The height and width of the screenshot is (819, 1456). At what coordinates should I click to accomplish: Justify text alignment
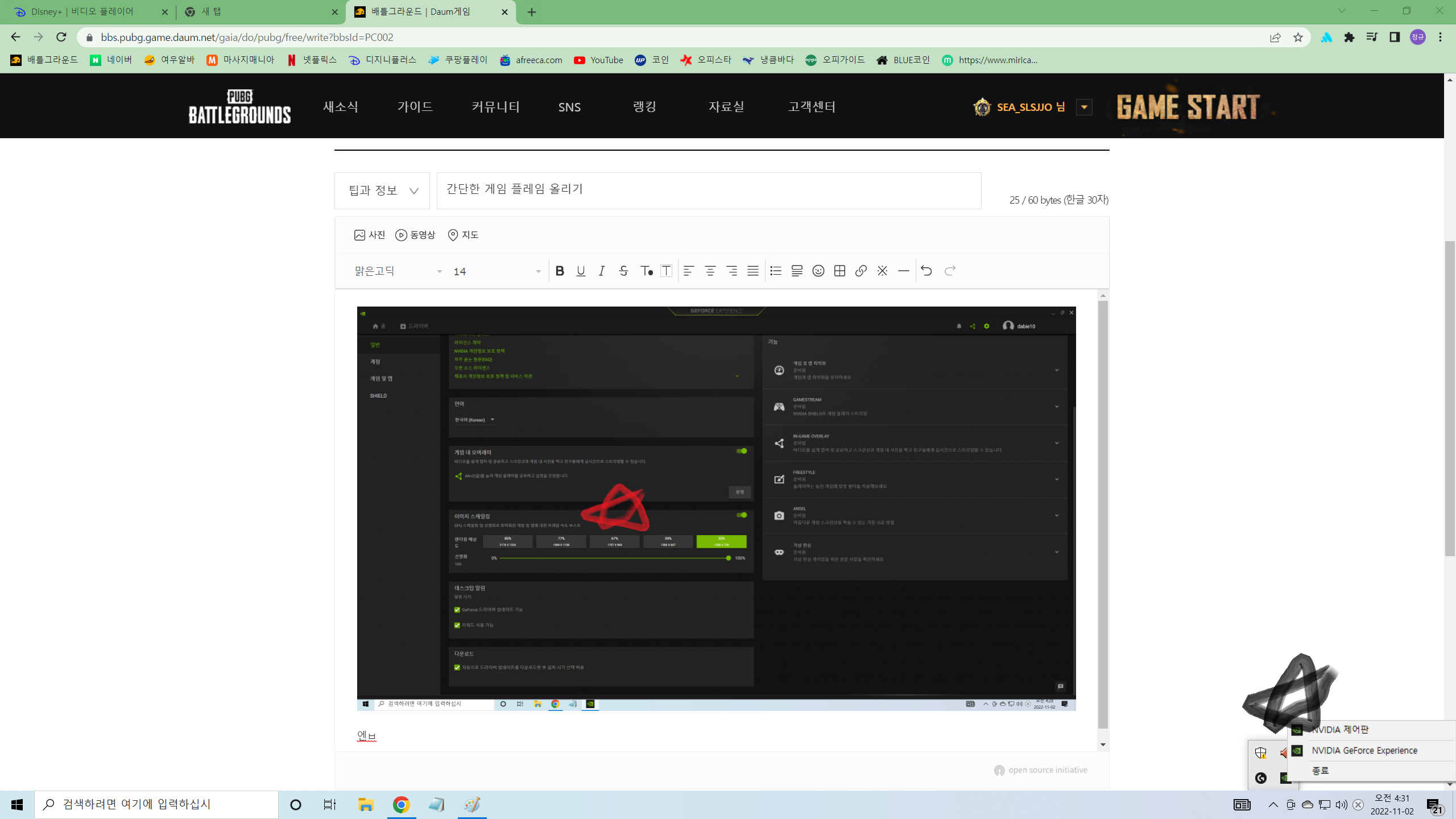pyautogui.click(x=753, y=271)
